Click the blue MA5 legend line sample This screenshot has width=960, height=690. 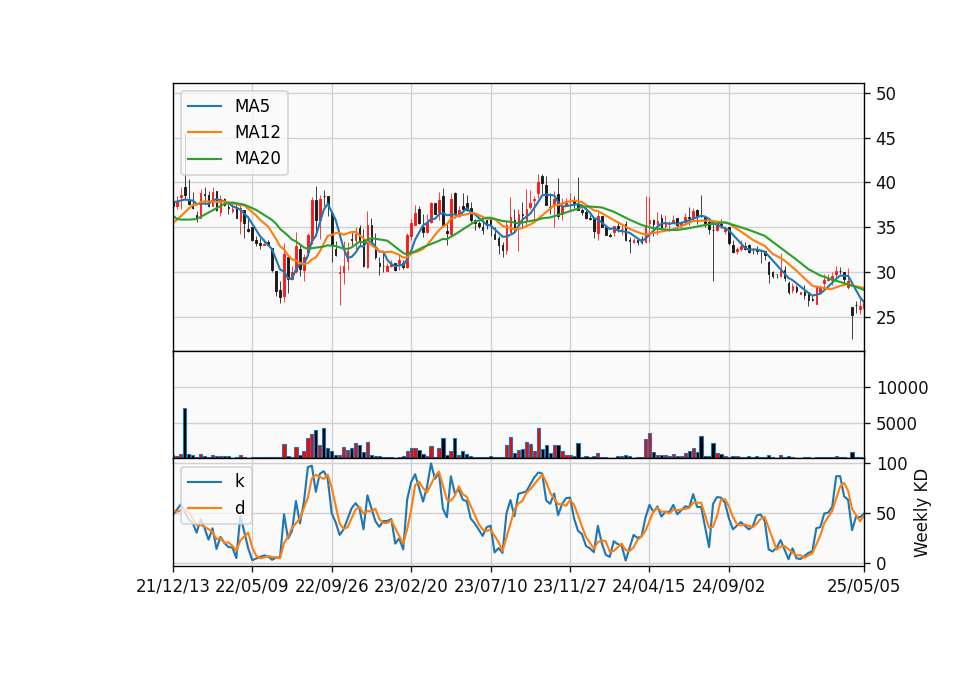tap(204, 106)
